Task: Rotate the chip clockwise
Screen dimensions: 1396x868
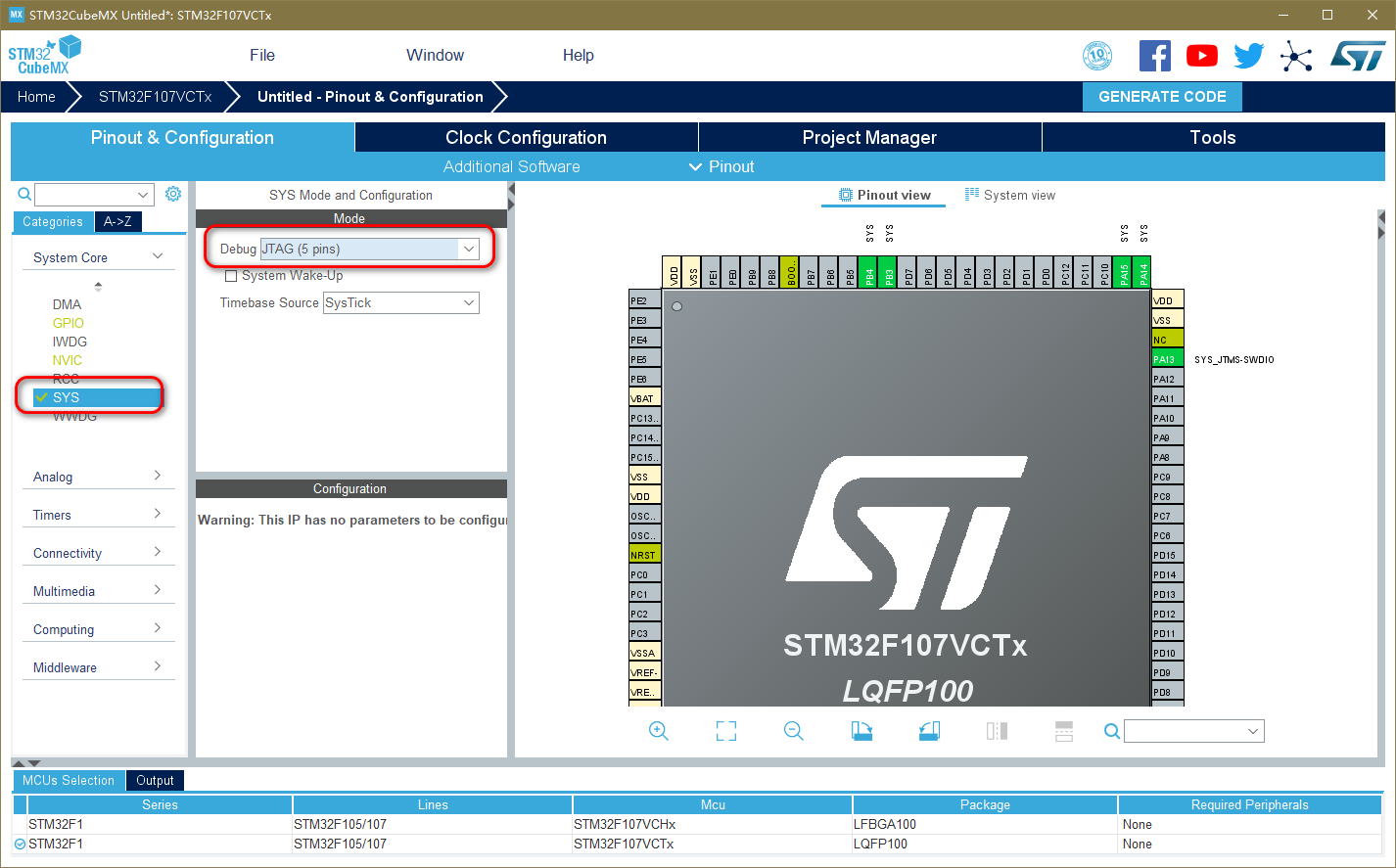Action: [x=861, y=731]
